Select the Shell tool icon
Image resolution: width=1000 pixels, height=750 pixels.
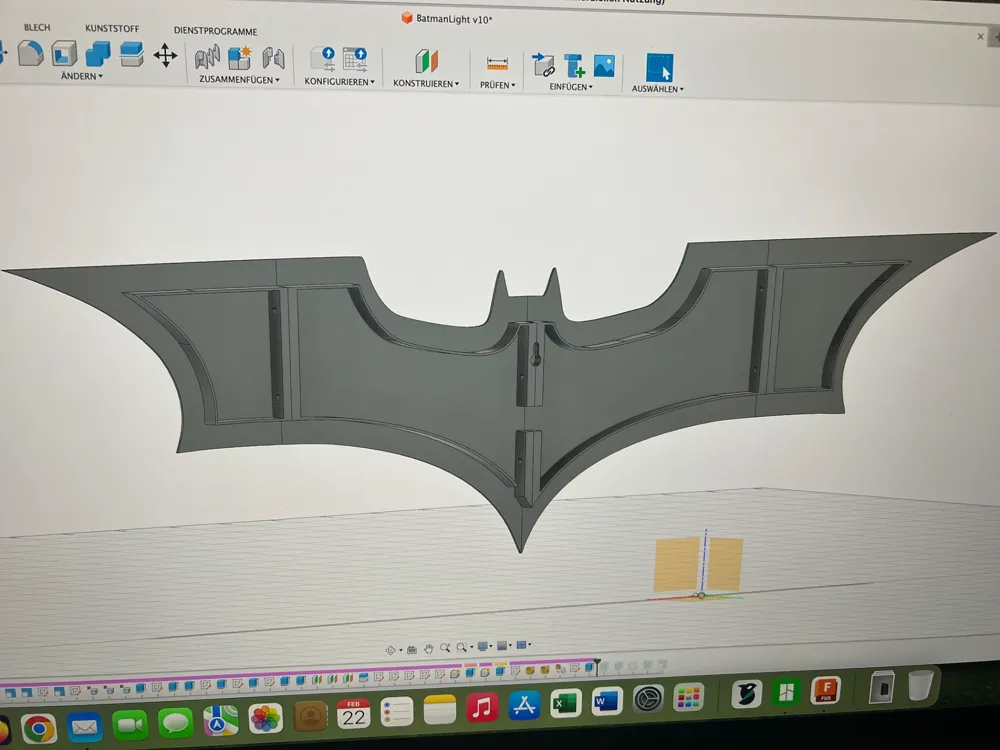click(64, 54)
